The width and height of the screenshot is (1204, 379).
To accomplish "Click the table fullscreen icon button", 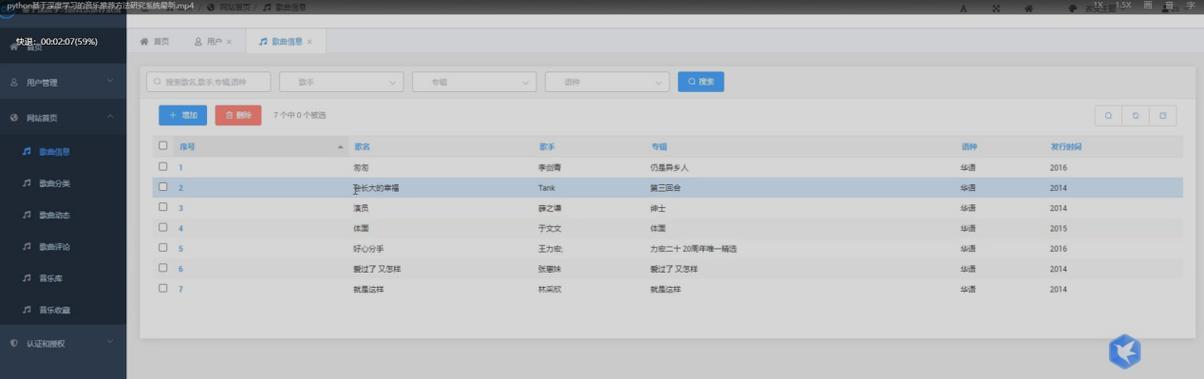I will [1162, 116].
